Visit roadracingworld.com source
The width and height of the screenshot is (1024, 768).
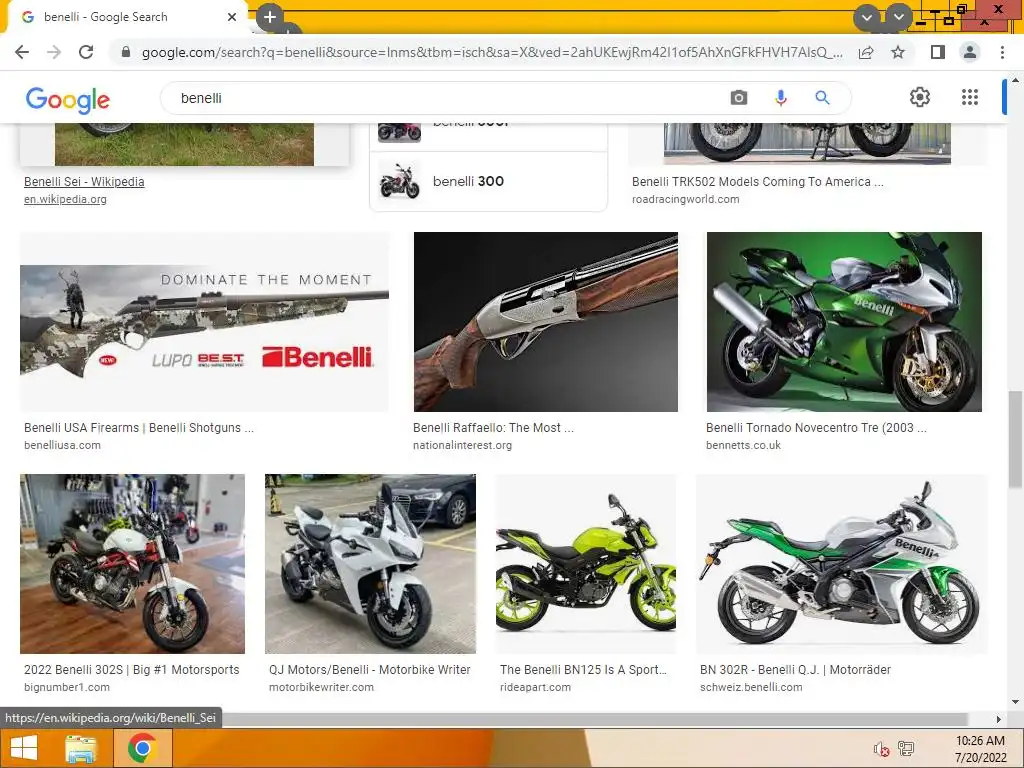(686, 199)
